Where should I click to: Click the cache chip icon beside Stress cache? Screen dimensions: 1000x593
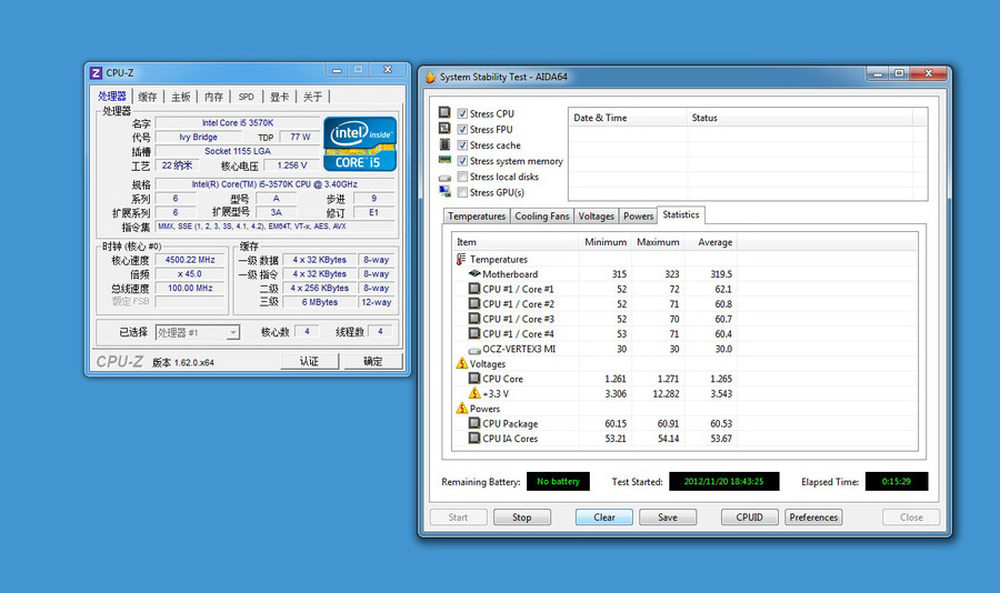coord(445,144)
